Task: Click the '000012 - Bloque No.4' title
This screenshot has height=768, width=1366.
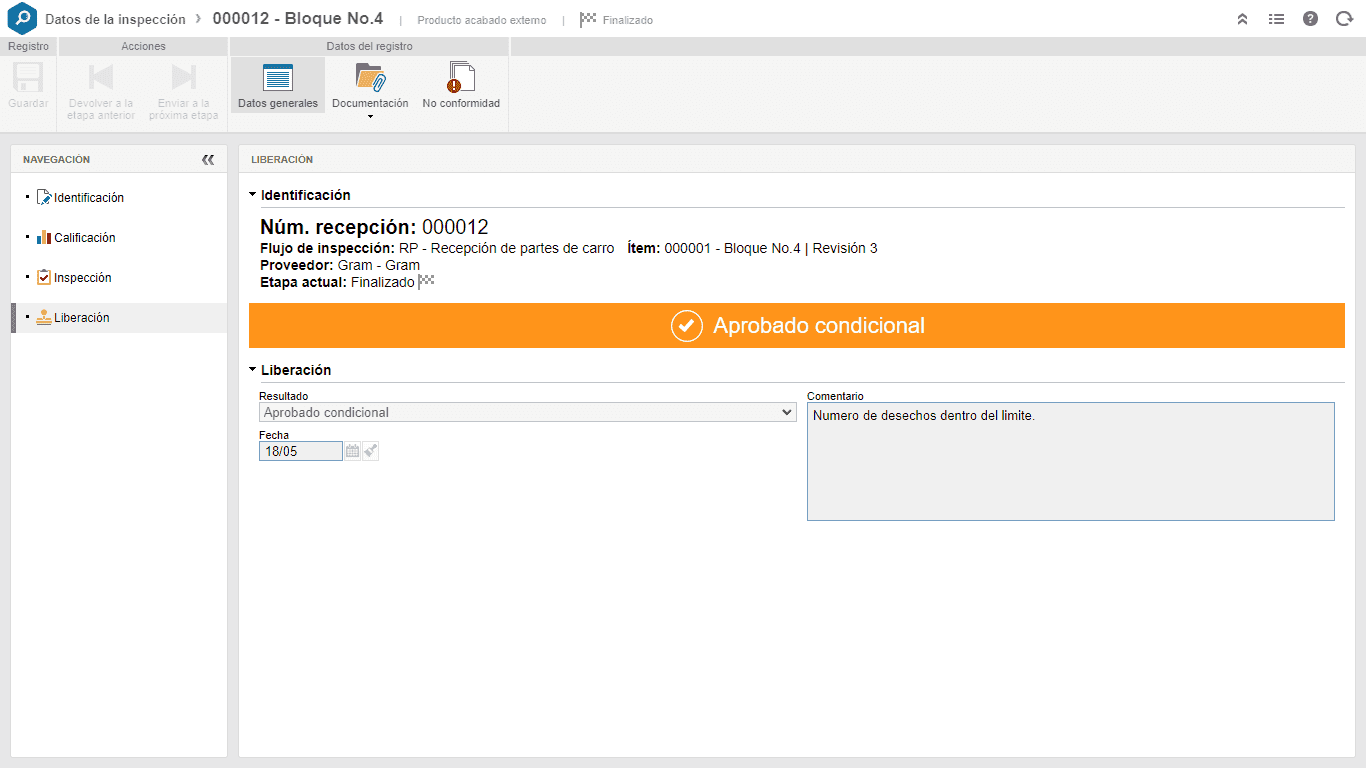Action: pos(298,19)
